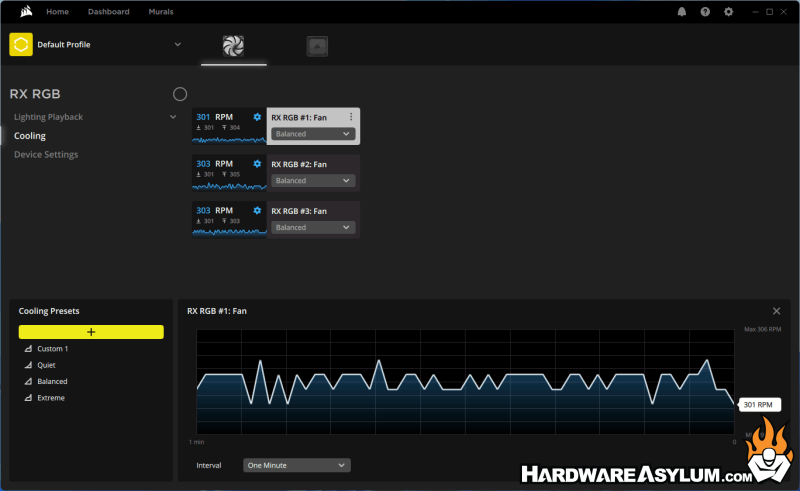Image resolution: width=800 pixels, height=491 pixels.
Task: Go to the Home tab
Action: point(58,11)
